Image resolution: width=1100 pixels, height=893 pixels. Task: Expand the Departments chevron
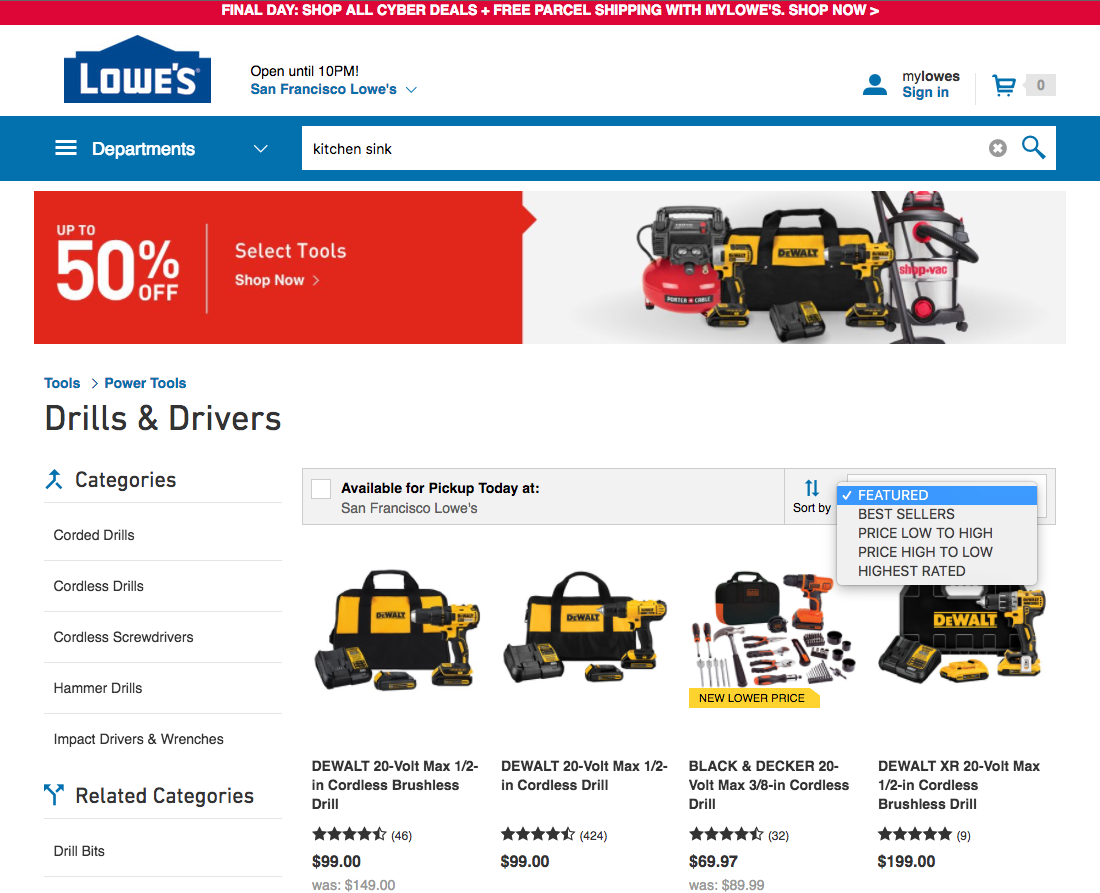coord(260,149)
